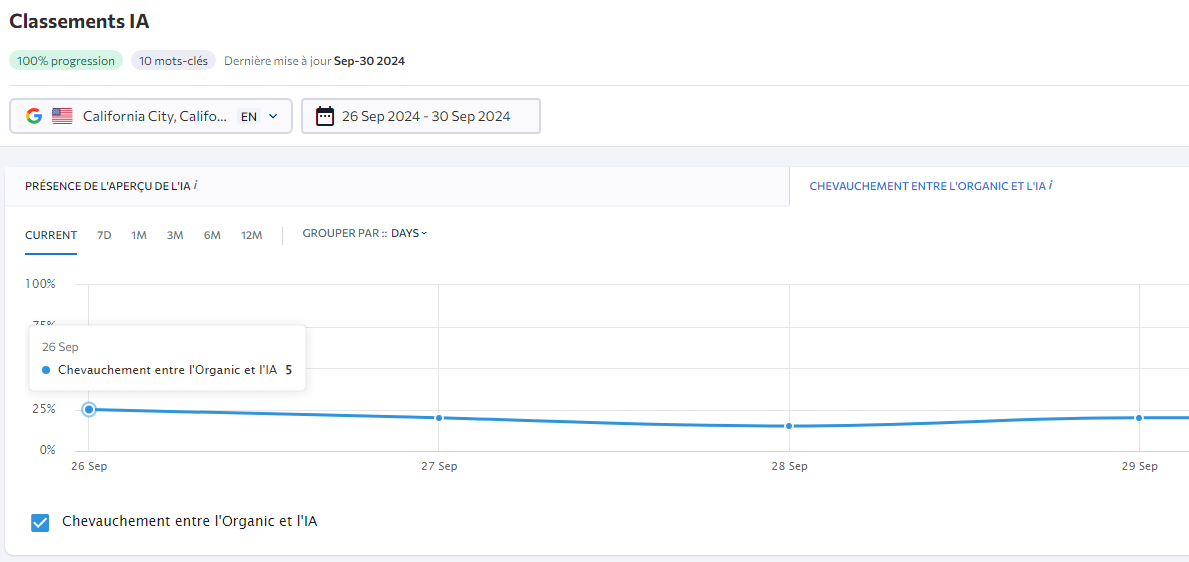This screenshot has height=562, width=1189.
Task: Click the 28 Sep data point on chart
Action: click(789, 426)
